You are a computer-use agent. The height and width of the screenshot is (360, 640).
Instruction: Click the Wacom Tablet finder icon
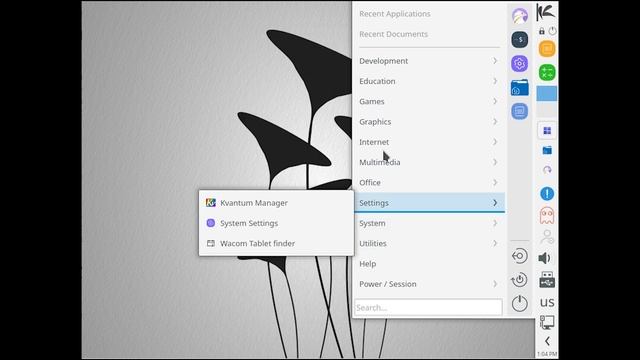pos(211,243)
